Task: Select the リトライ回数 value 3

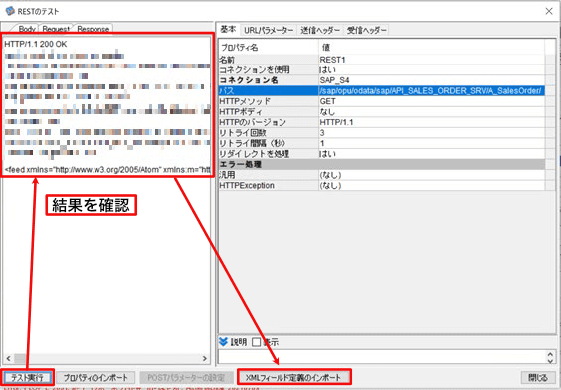Action: pos(431,133)
